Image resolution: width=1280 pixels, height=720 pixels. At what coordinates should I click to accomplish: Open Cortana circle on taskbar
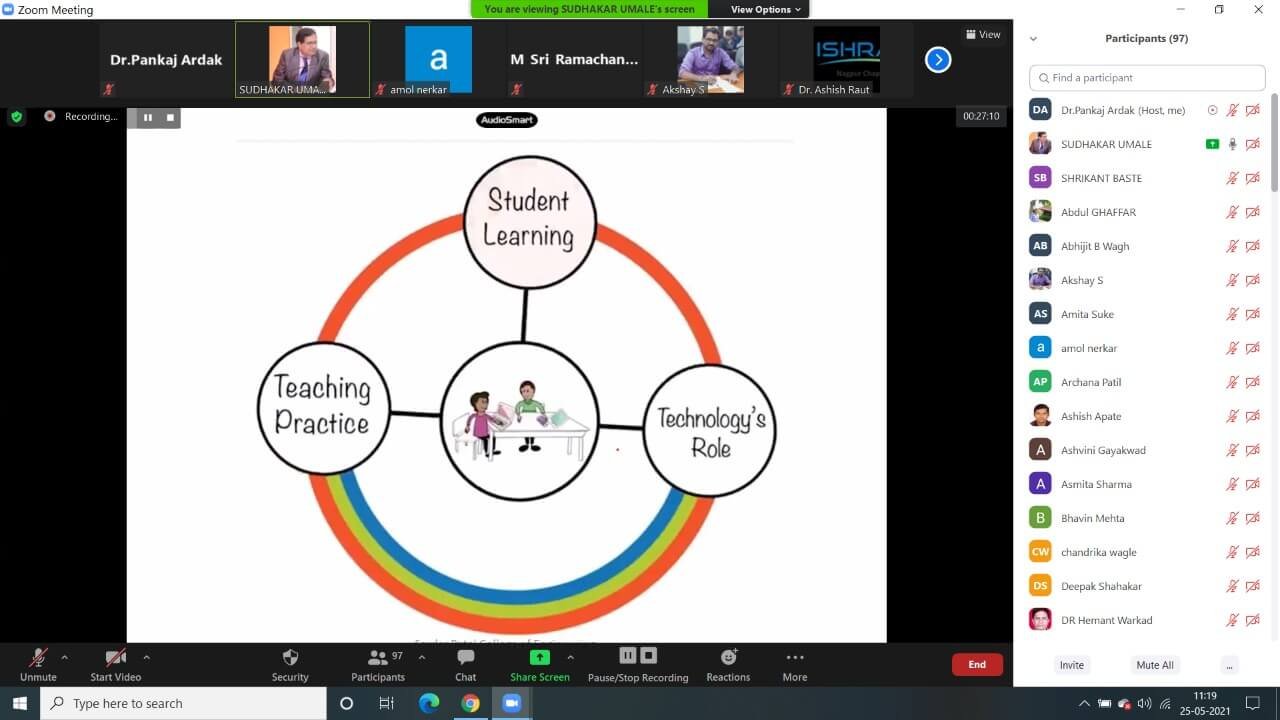click(x=346, y=703)
